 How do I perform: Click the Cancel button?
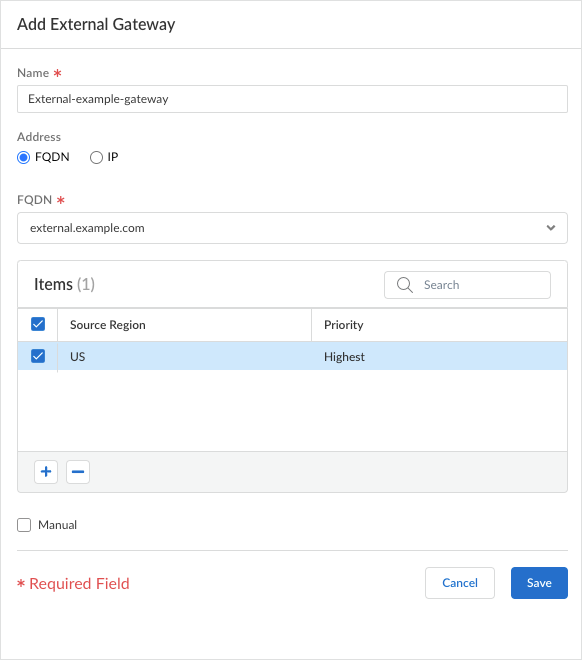click(x=460, y=583)
